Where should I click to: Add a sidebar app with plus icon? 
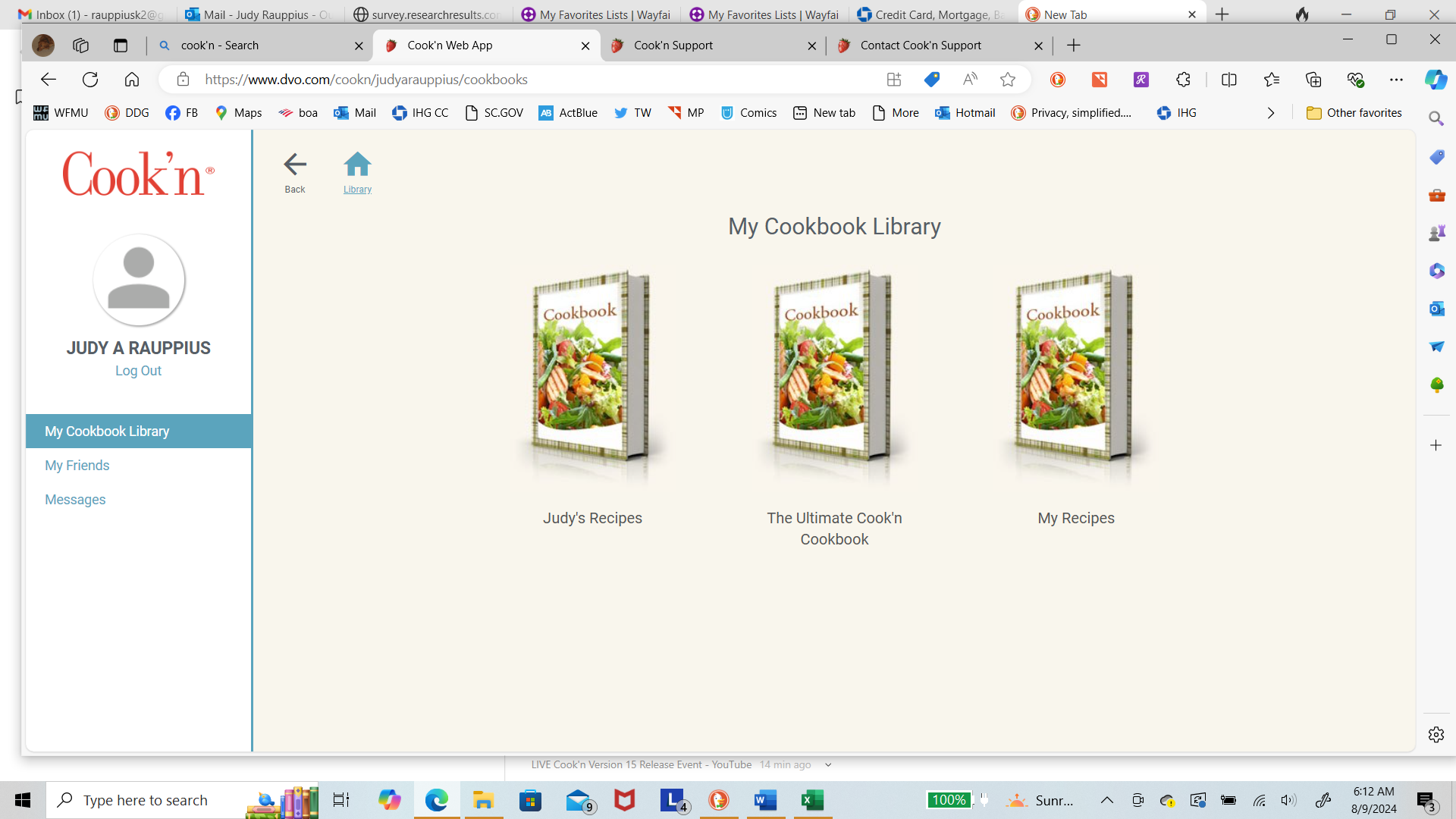(x=1436, y=445)
